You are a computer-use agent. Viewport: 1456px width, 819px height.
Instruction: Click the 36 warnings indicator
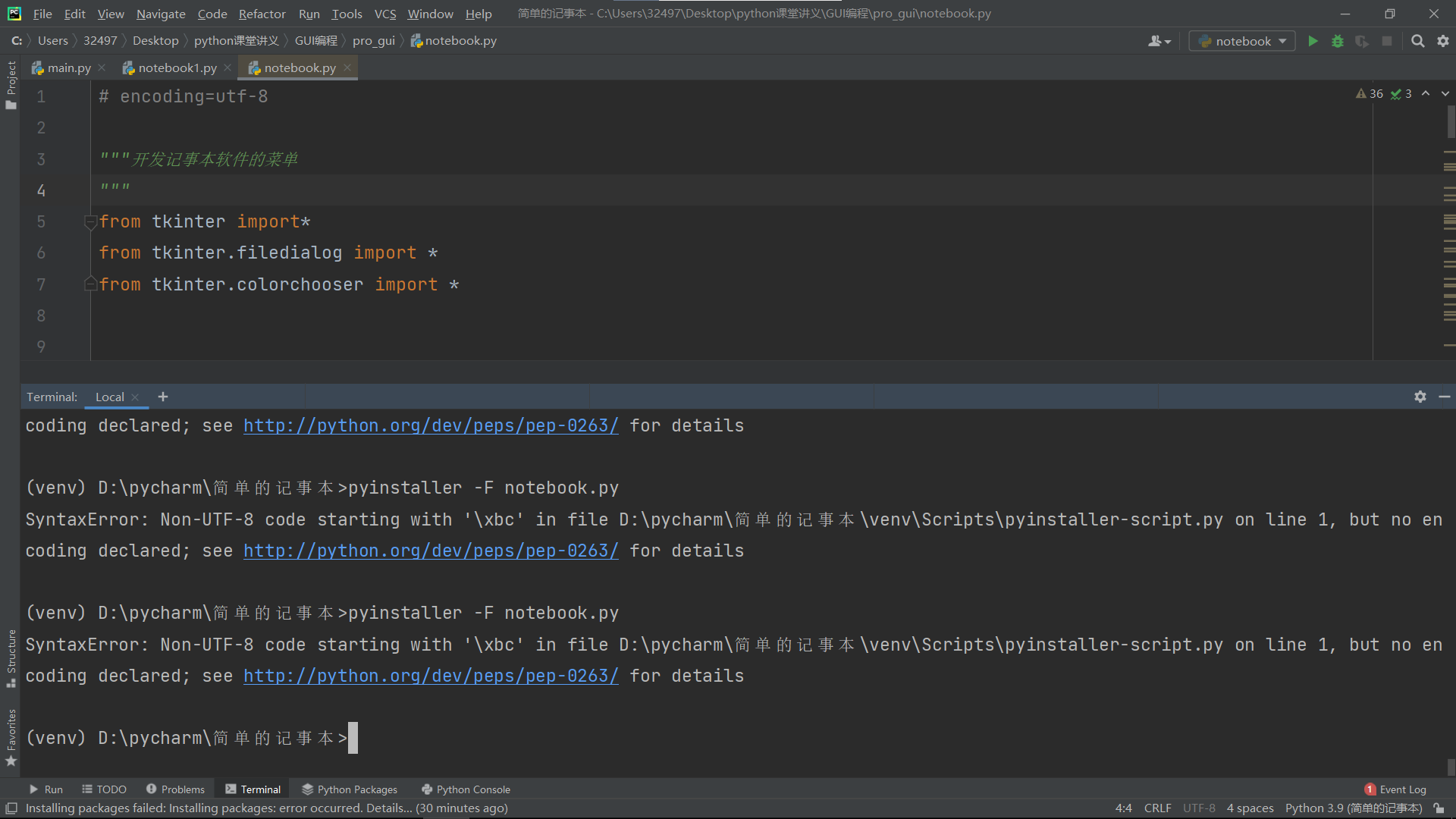click(1370, 93)
